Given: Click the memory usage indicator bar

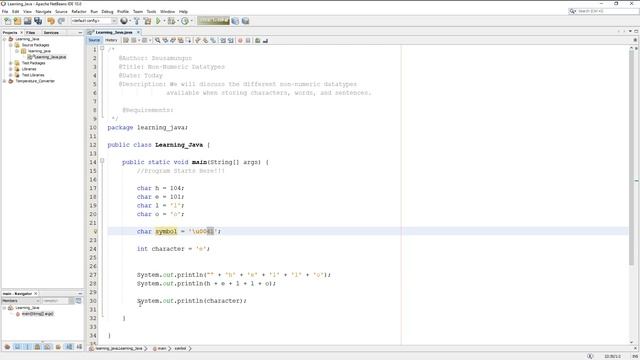Looking at the screenshot, I should coord(213,21).
